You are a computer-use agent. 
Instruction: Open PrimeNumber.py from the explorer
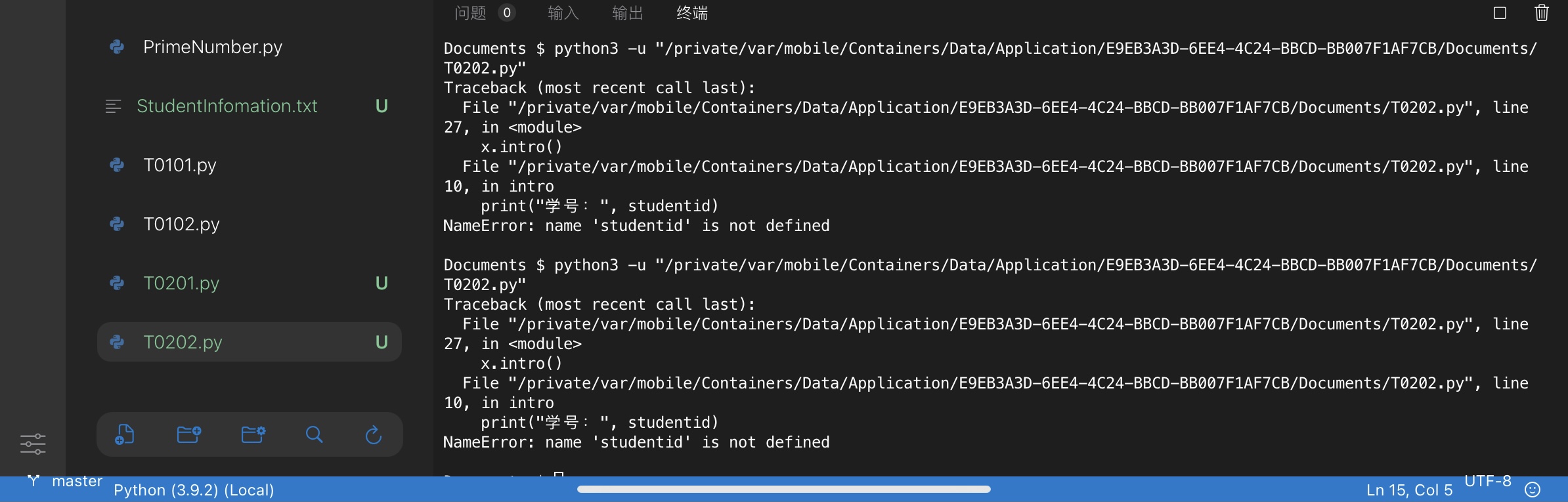point(213,47)
